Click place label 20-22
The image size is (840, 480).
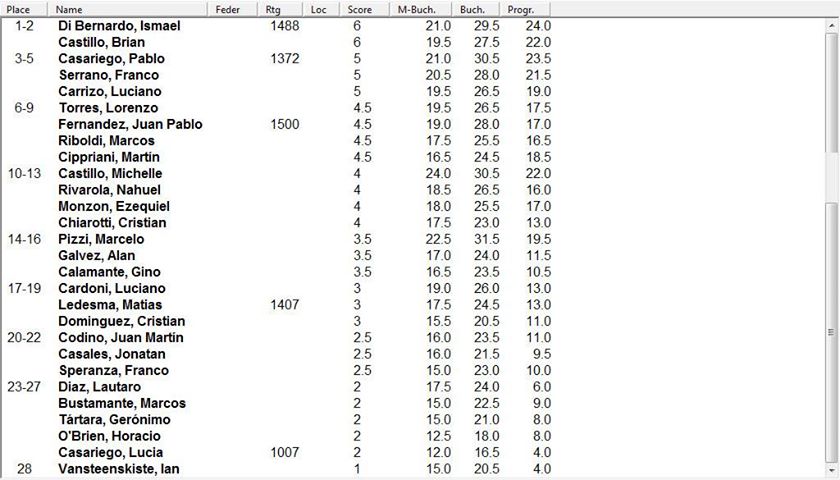pyautogui.click(x=24, y=338)
